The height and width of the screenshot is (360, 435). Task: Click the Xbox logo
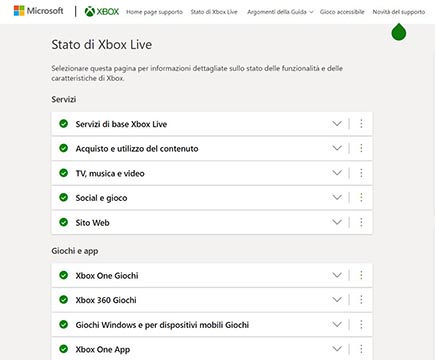click(102, 12)
